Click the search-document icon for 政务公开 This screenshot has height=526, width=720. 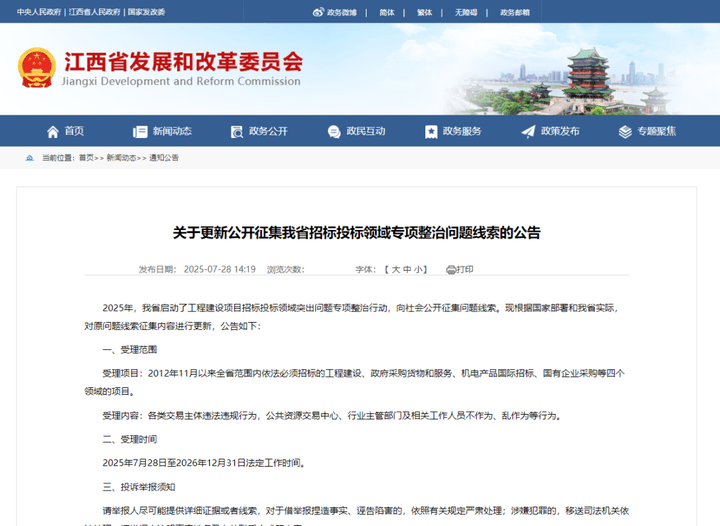click(x=236, y=132)
